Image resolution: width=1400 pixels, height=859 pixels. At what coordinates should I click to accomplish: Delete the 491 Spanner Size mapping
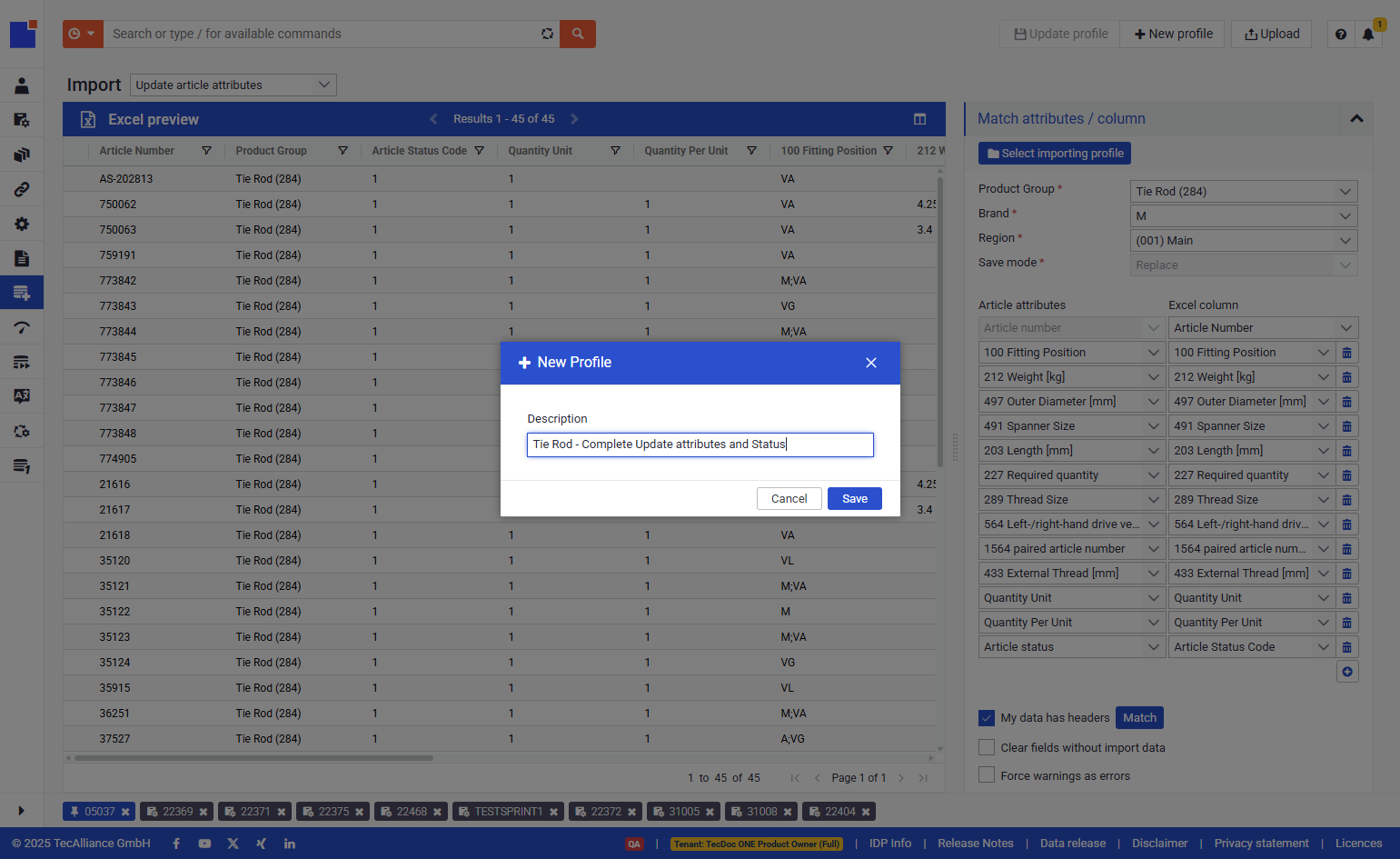click(x=1347, y=425)
